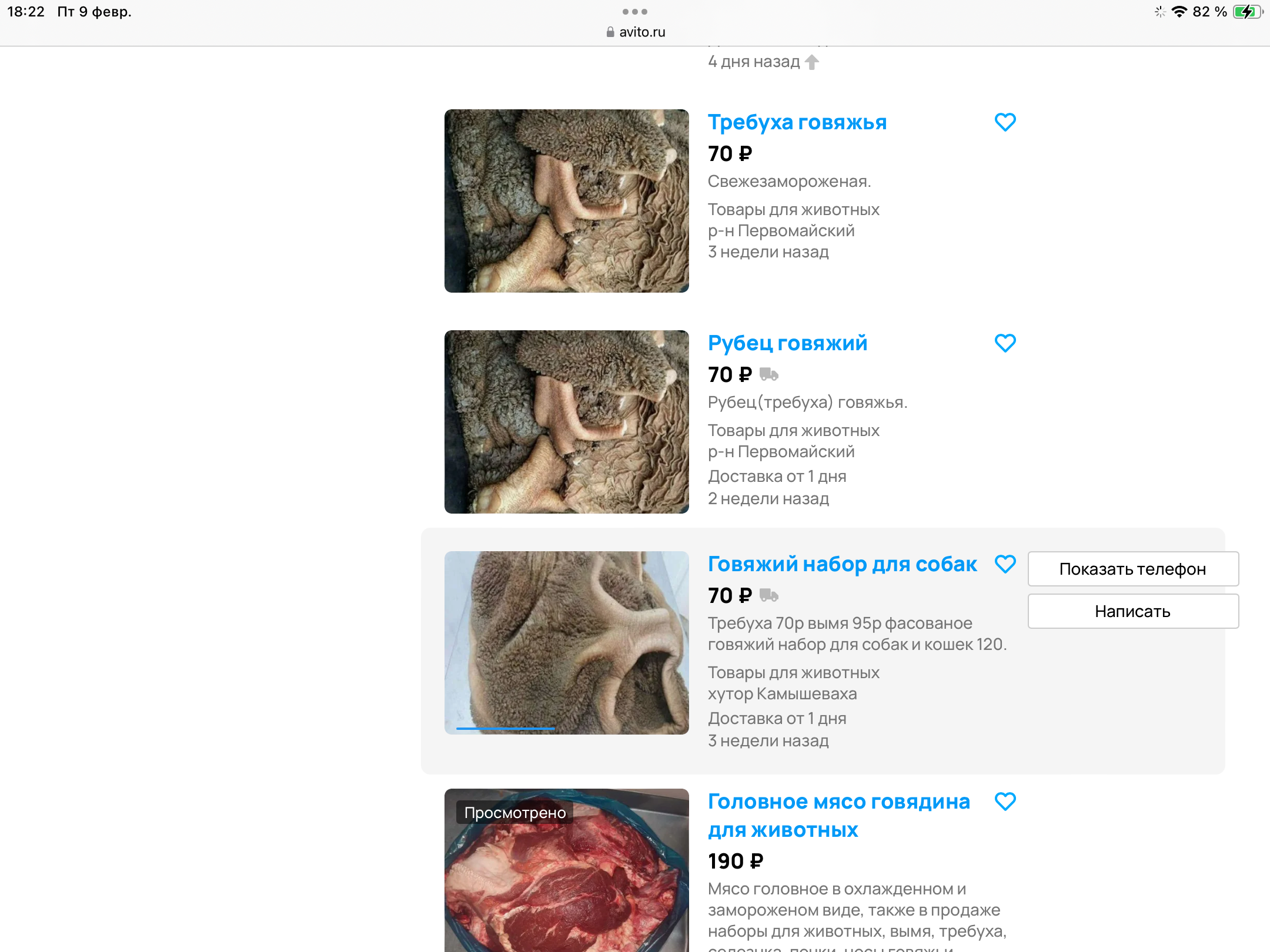Add Говяжий набор для собак to favorites
The image size is (1270, 952).
[x=1005, y=564]
